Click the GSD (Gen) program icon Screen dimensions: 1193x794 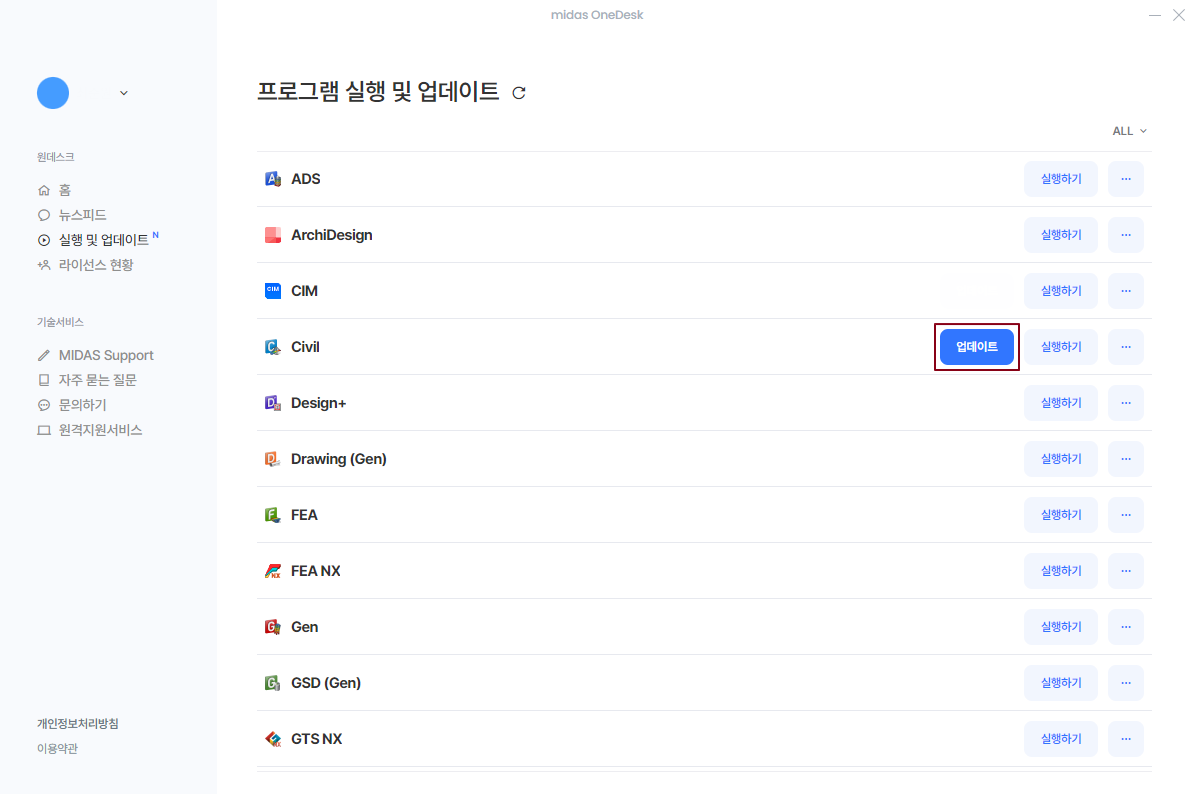tap(272, 683)
